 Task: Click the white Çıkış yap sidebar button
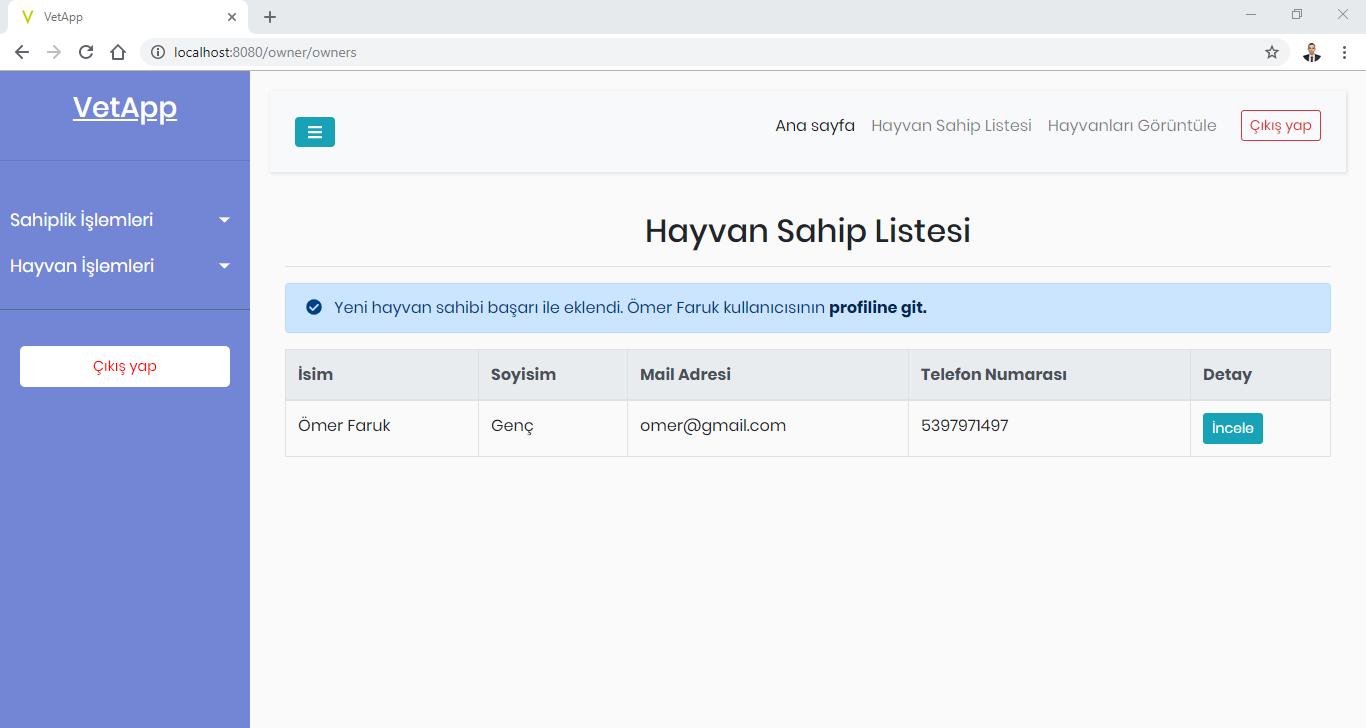[125, 366]
